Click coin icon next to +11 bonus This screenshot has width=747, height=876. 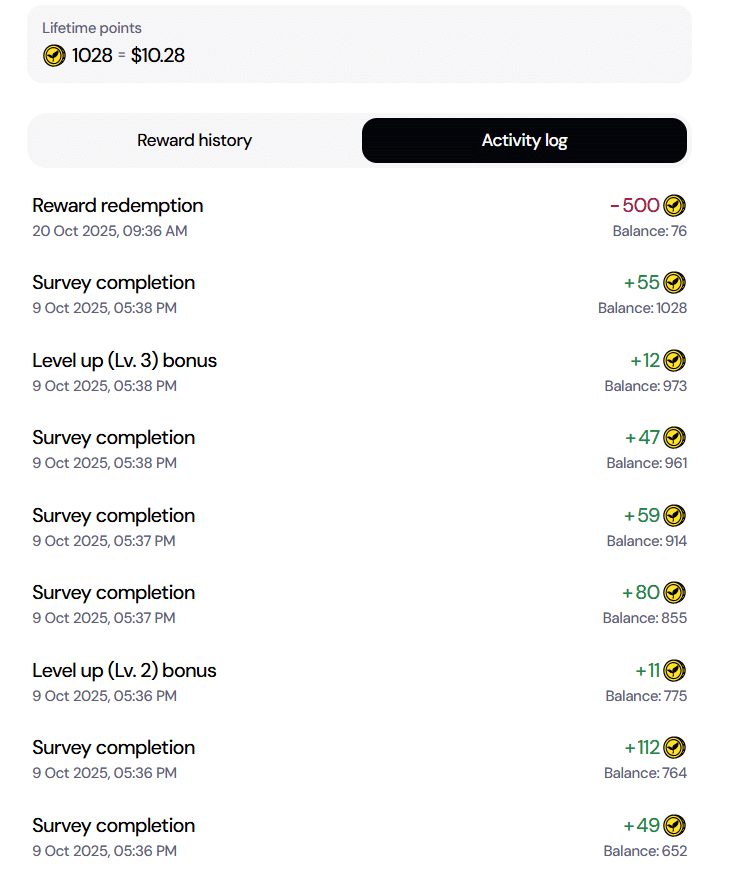pos(675,671)
